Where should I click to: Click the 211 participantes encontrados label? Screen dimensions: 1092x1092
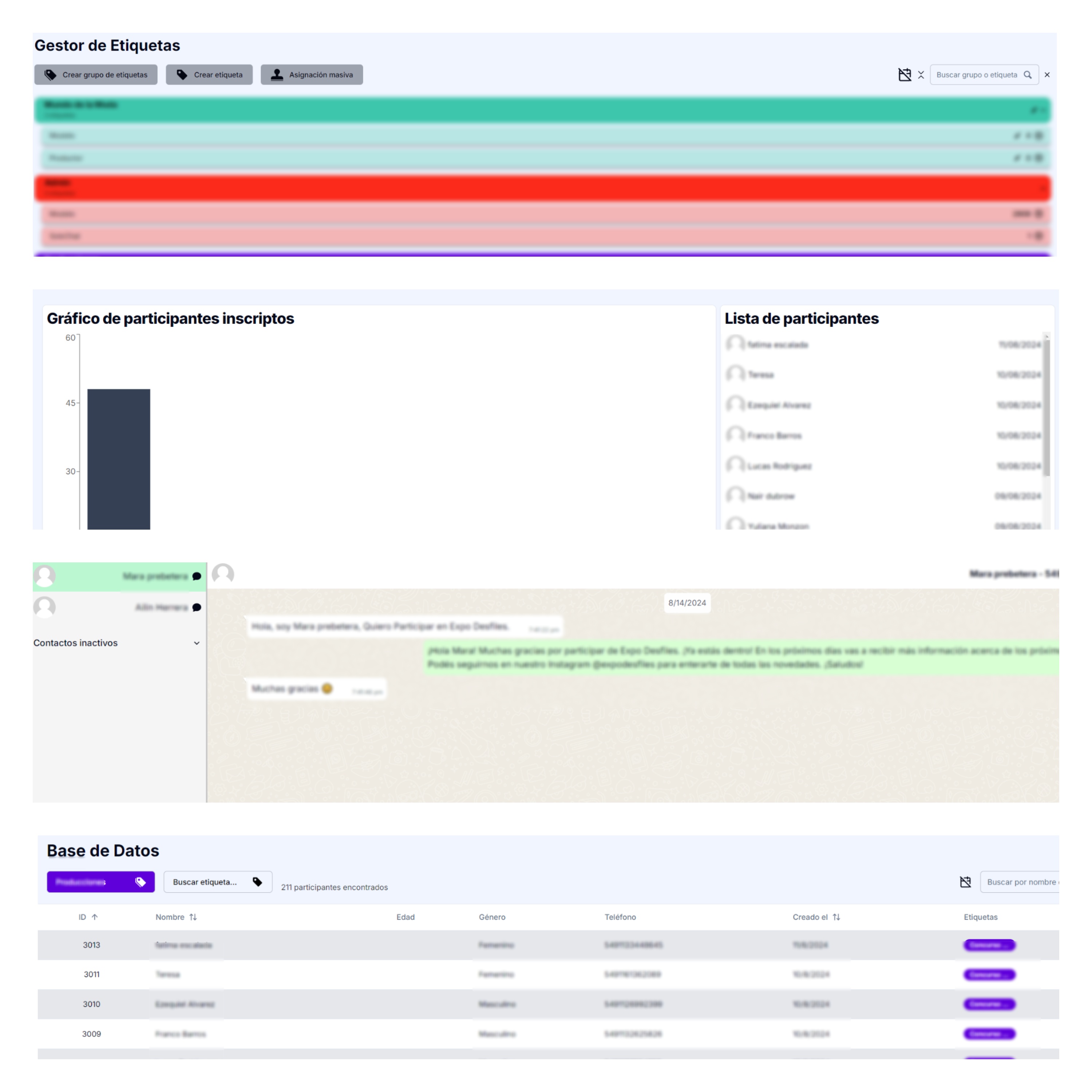coord(334,887)
